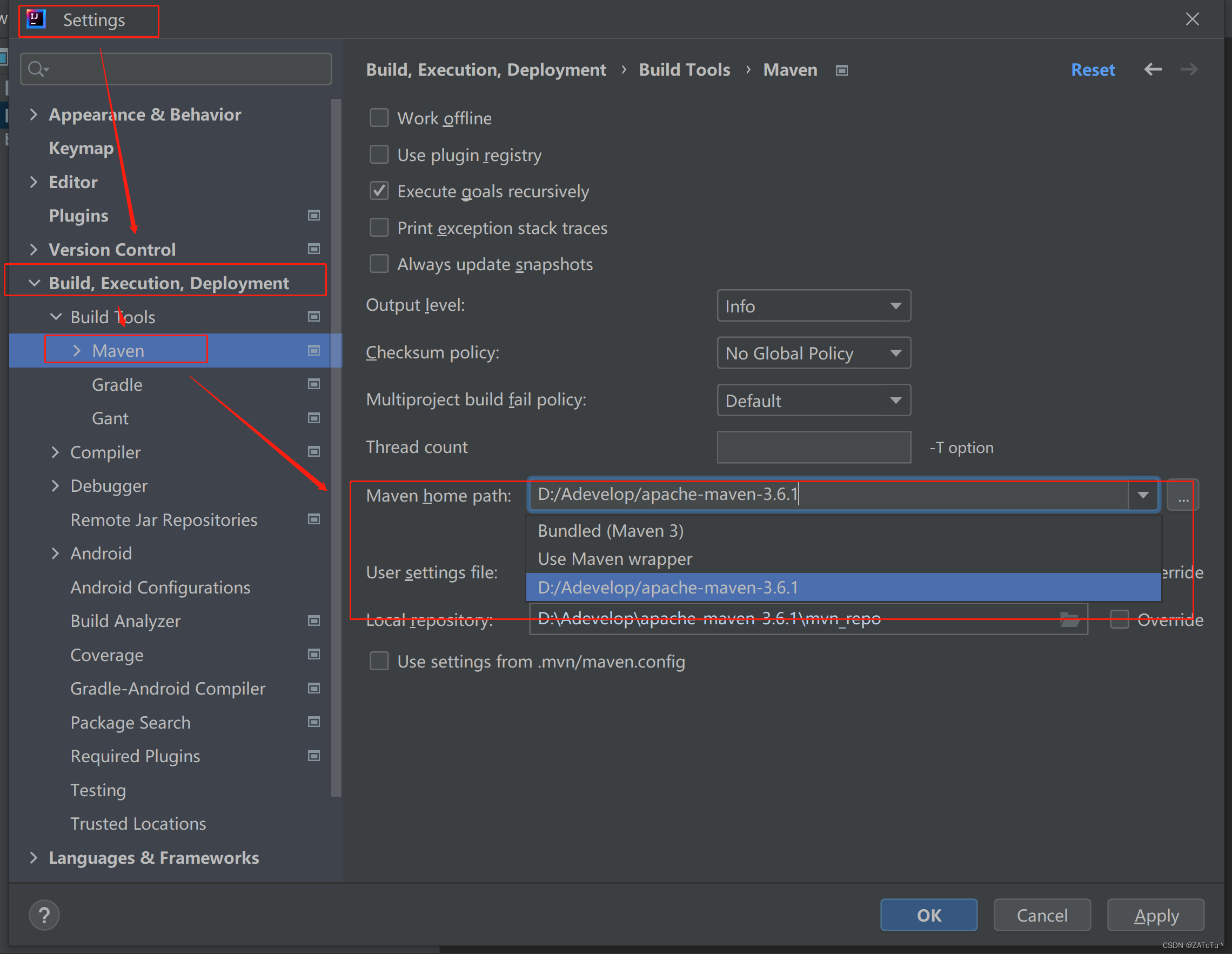Click the project-level icon beside Version Control
Viewport: 1232px width, 954px height.
(x=313, y=249)
